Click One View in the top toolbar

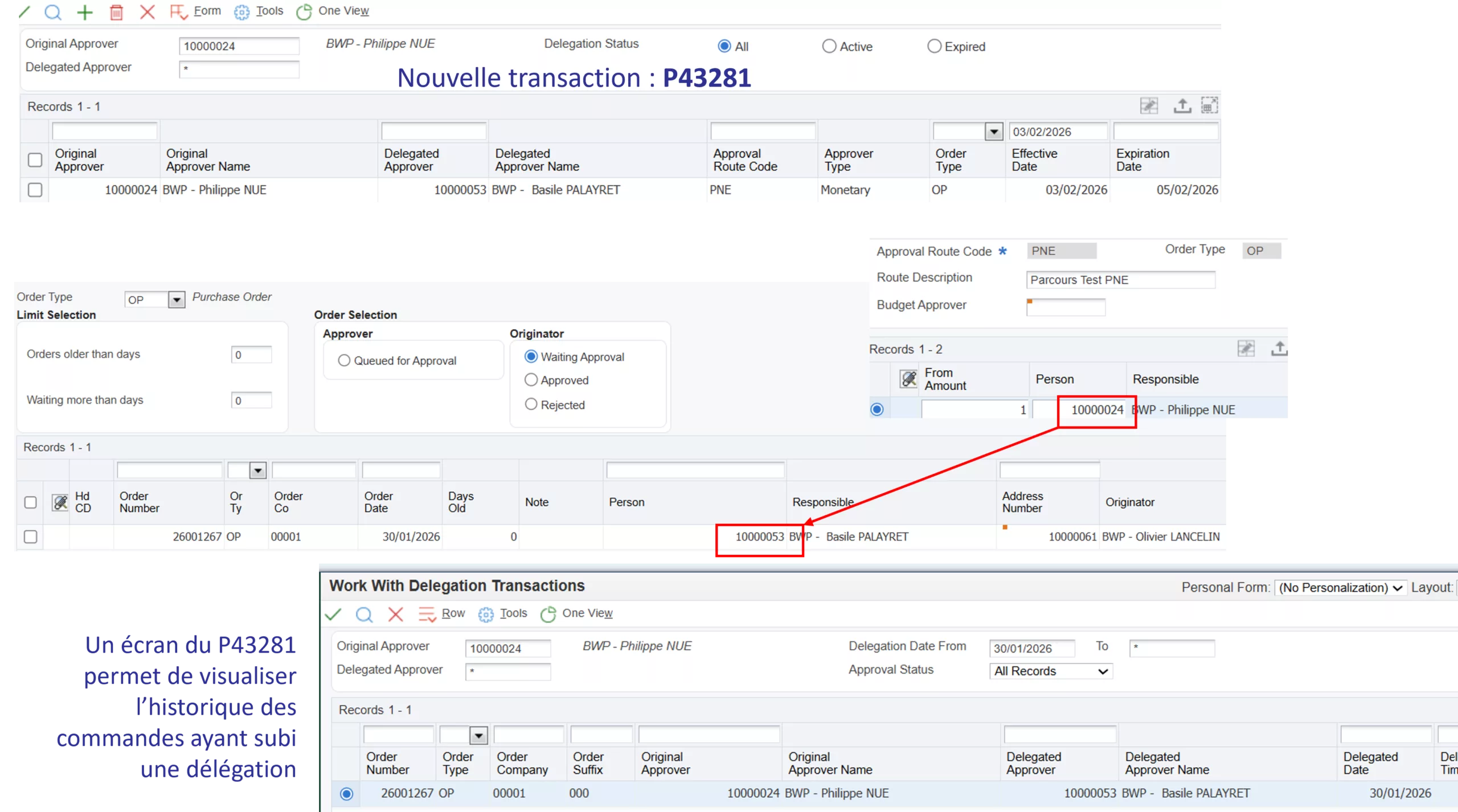point(343,11)
